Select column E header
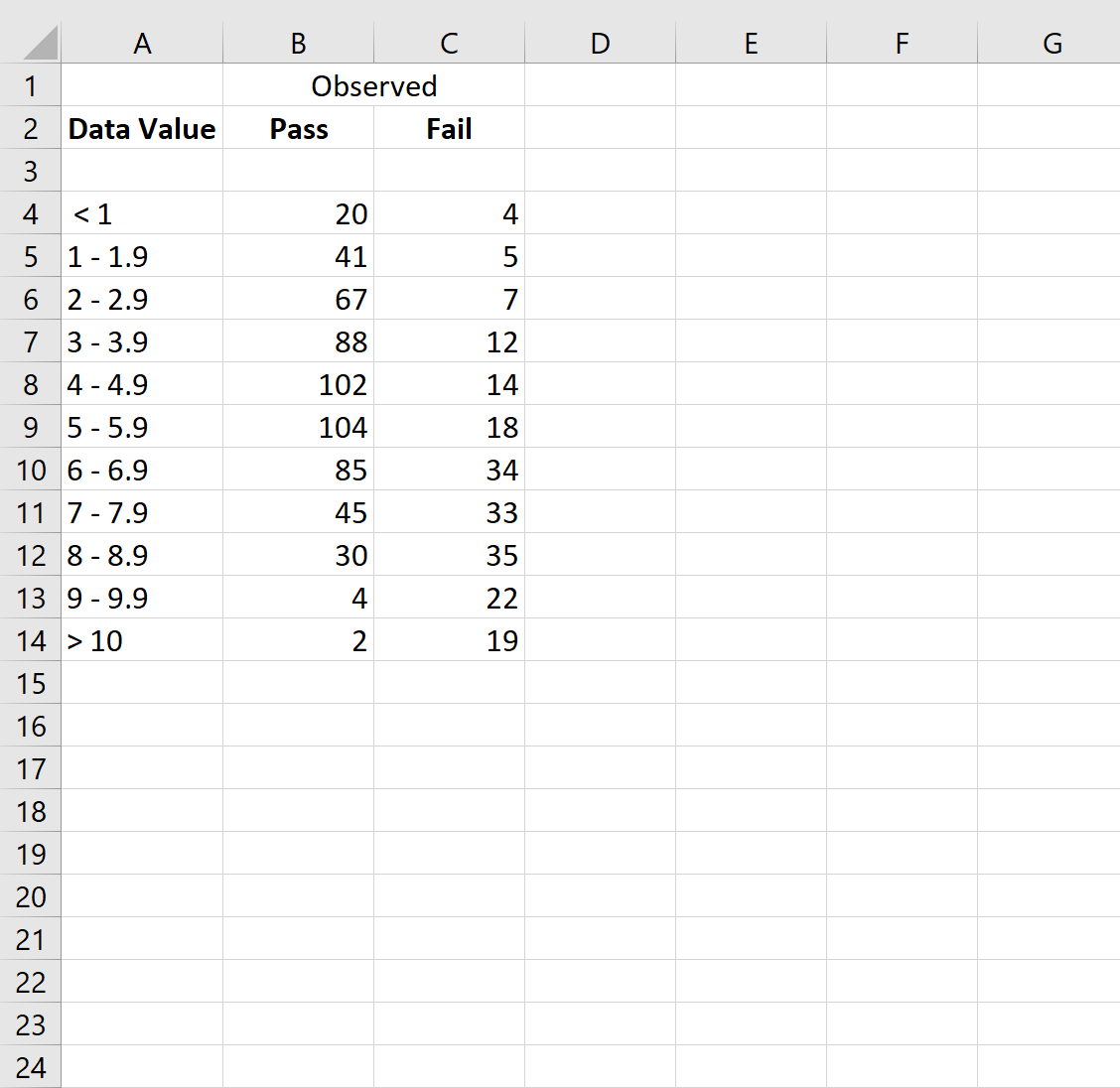Viewport: 1120px width, 1088px height. click(x=752, y=43)
